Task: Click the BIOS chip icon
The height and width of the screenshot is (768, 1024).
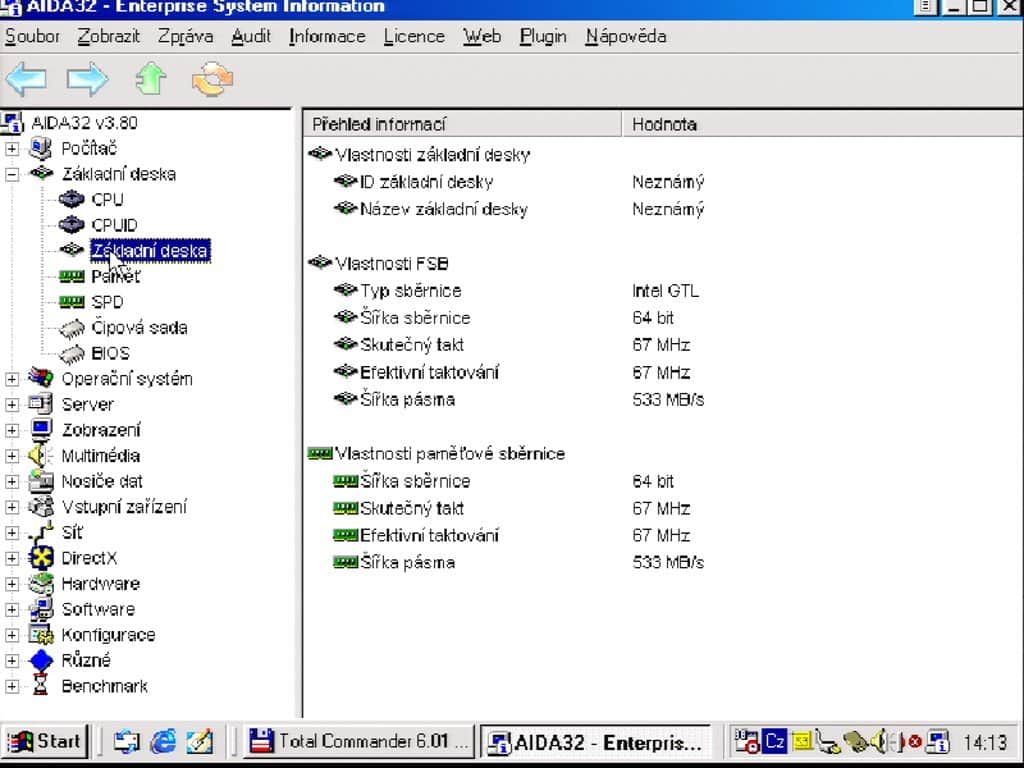Action: point(71,353)
